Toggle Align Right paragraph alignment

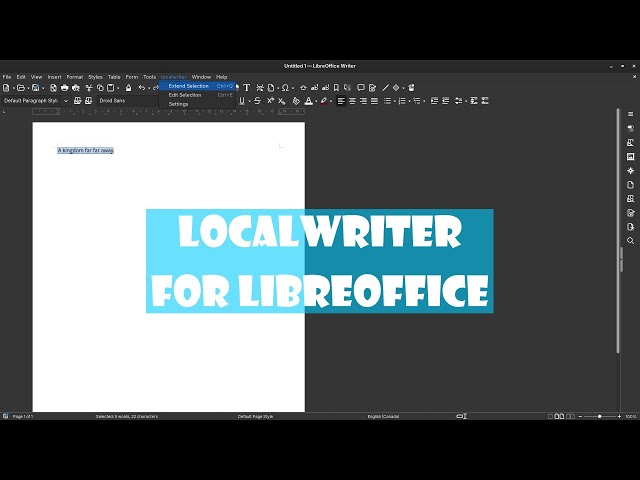[x=363, y=101]
